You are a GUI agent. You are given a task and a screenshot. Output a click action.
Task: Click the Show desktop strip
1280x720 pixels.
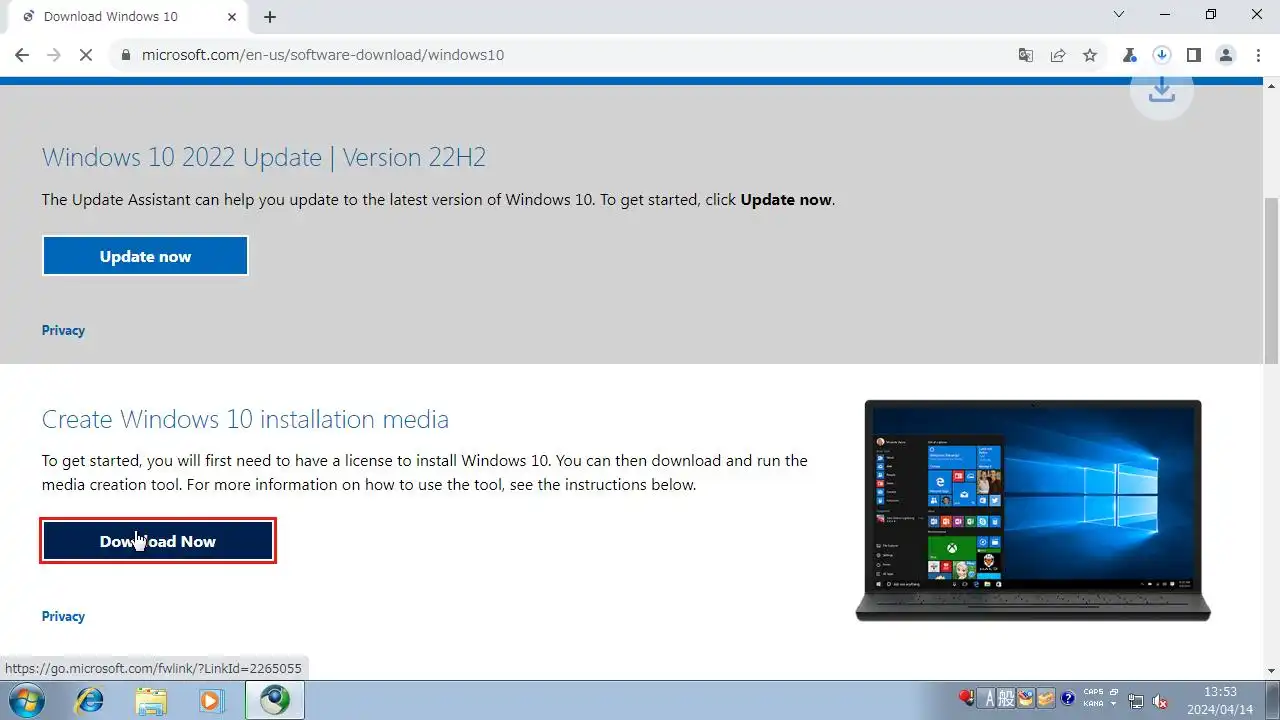[x=1272, y=700]
